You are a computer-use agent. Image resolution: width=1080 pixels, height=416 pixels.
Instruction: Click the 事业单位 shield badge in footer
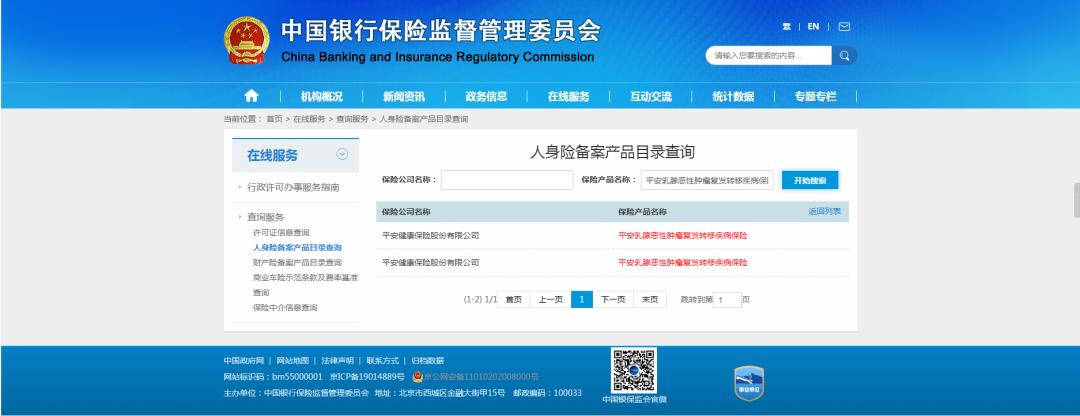tap(749, 382)
